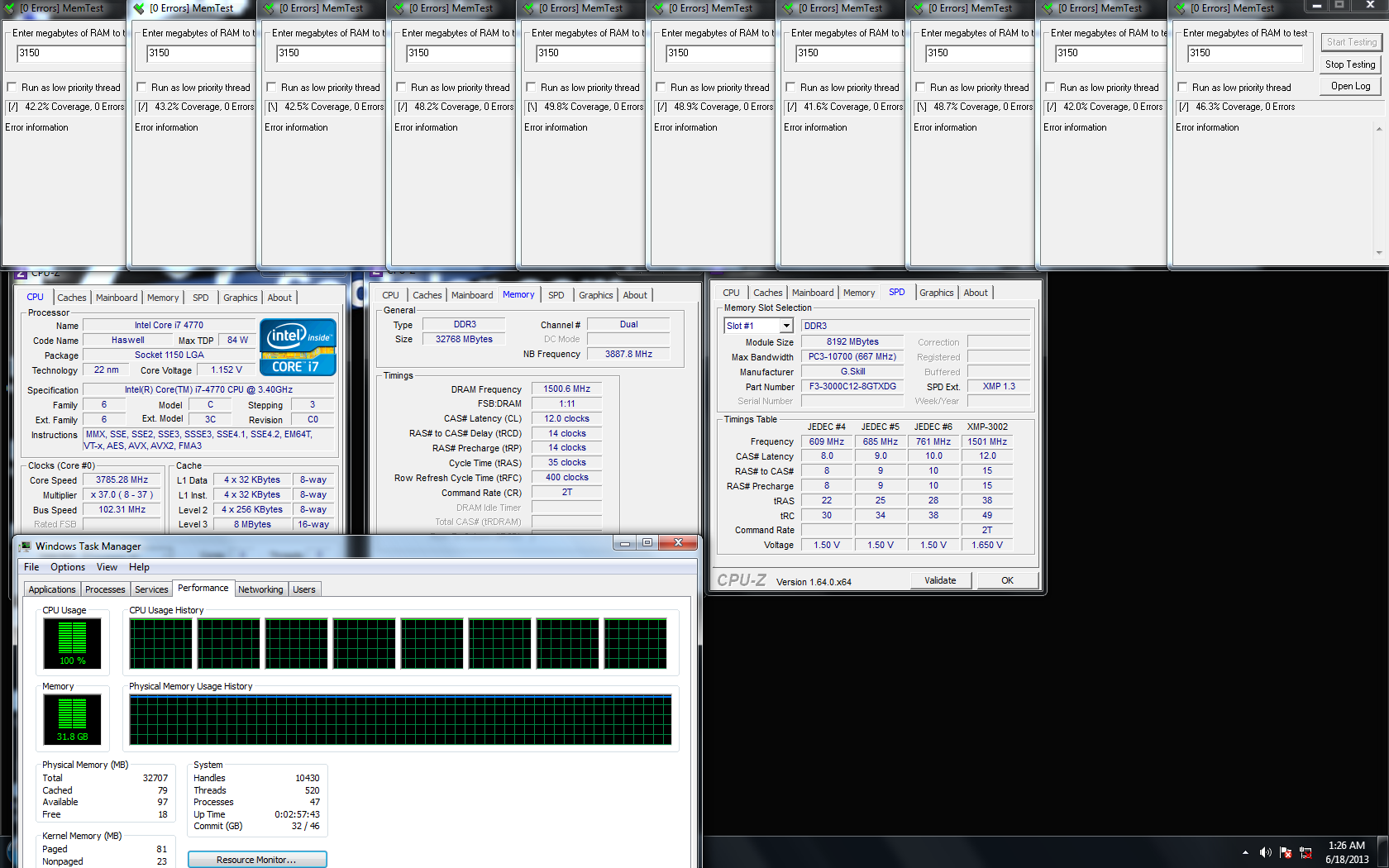Image resolution: width=1389 pixels, height=868 pixels.
Task: Click the CPU Usage 100 % gauge
Action: pyautogui.click(x=72, y=644)
